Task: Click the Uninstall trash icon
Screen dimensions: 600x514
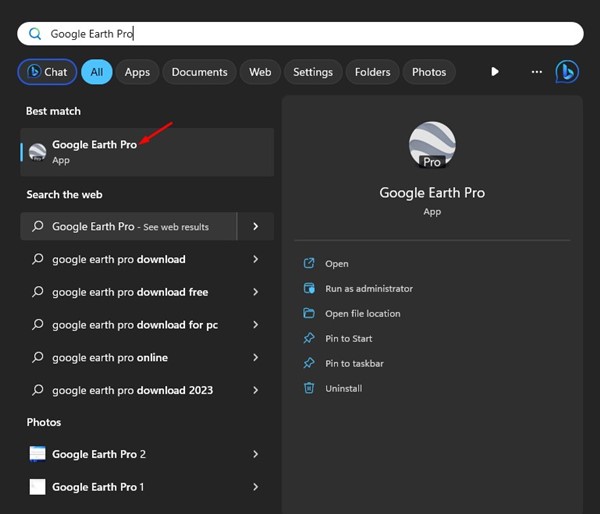Action: (309, 388)
